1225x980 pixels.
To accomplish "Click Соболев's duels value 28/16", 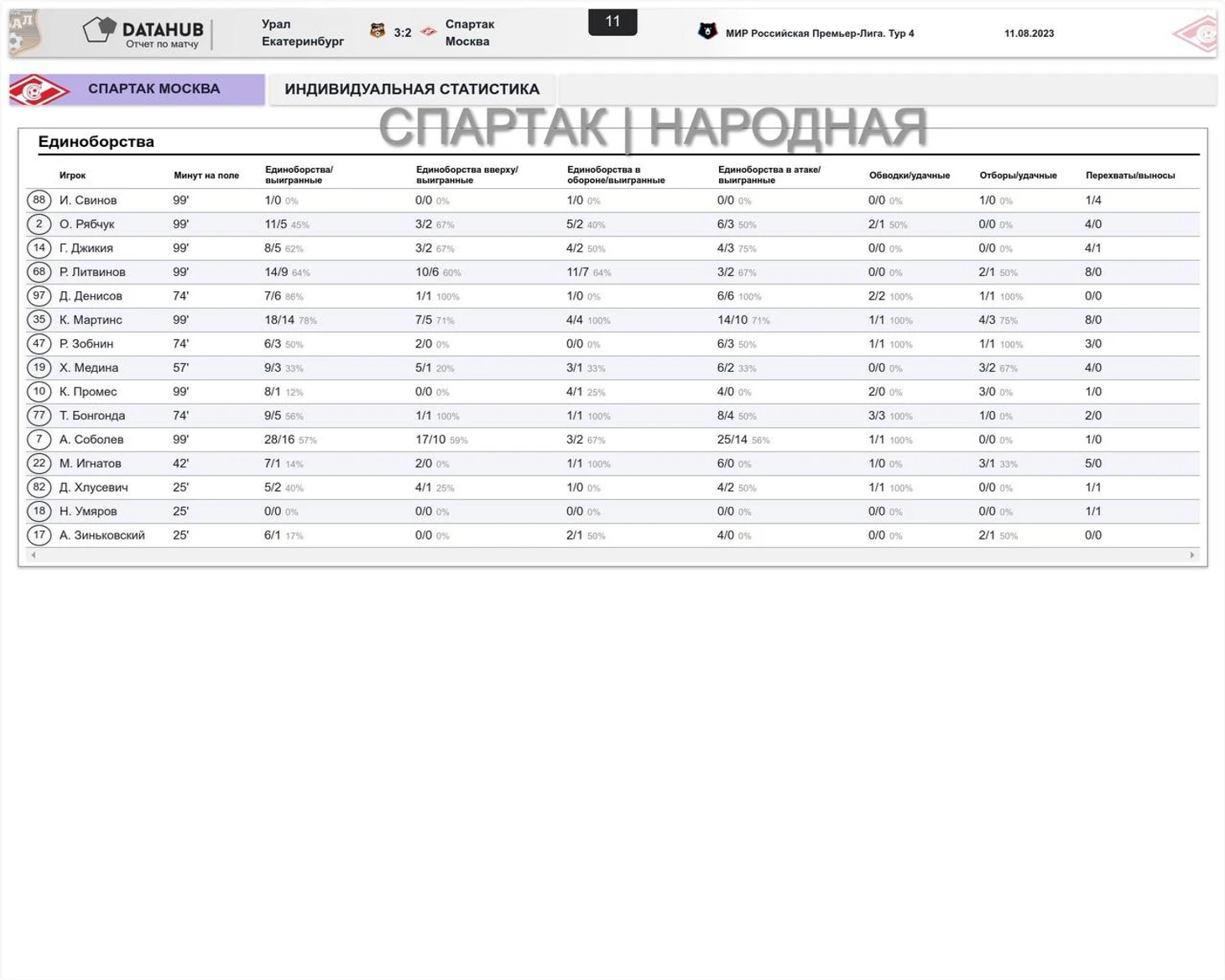I will click(x=279, y=440).
